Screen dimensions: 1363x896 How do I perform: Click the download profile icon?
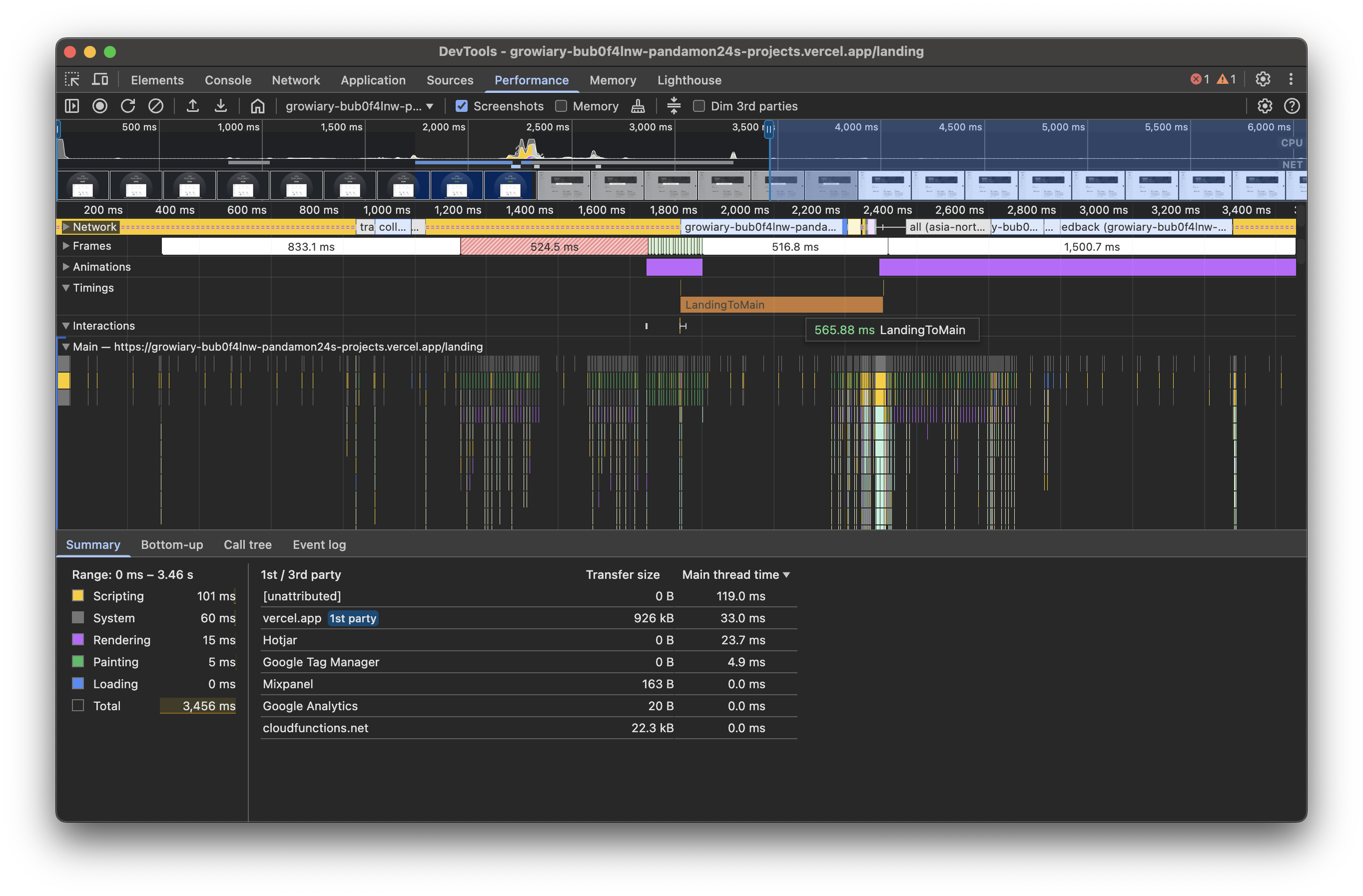(x=220, y=106)
